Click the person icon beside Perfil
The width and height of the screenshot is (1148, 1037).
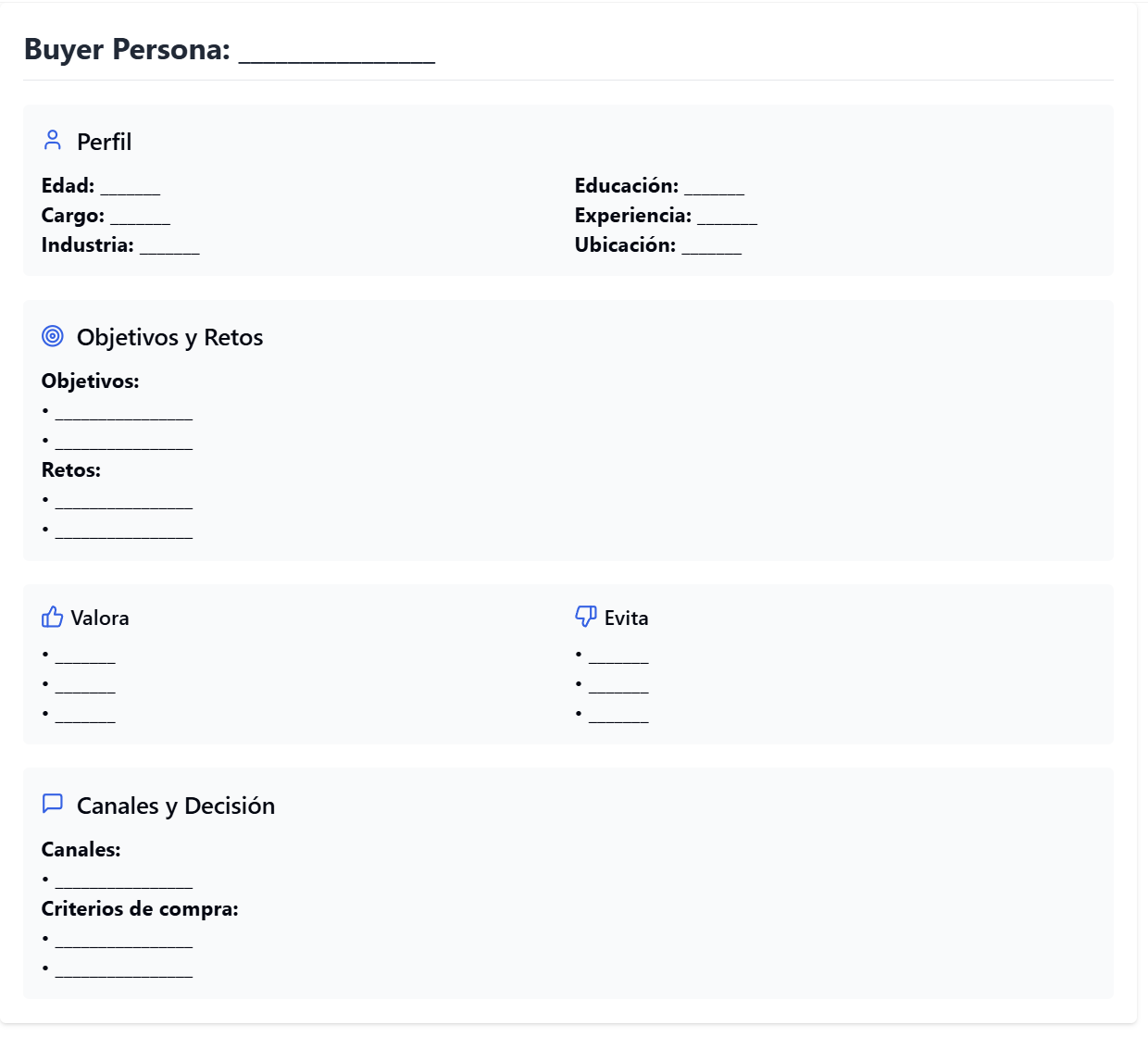(x=53, y=141)
